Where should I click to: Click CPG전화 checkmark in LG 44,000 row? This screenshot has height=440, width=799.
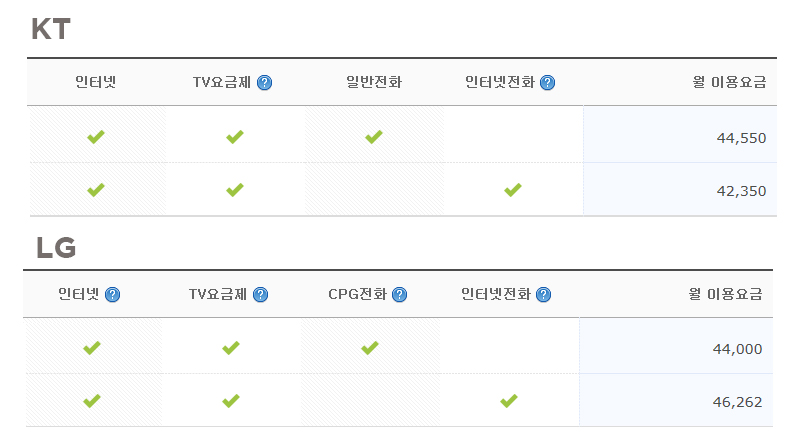coord(369,348)
